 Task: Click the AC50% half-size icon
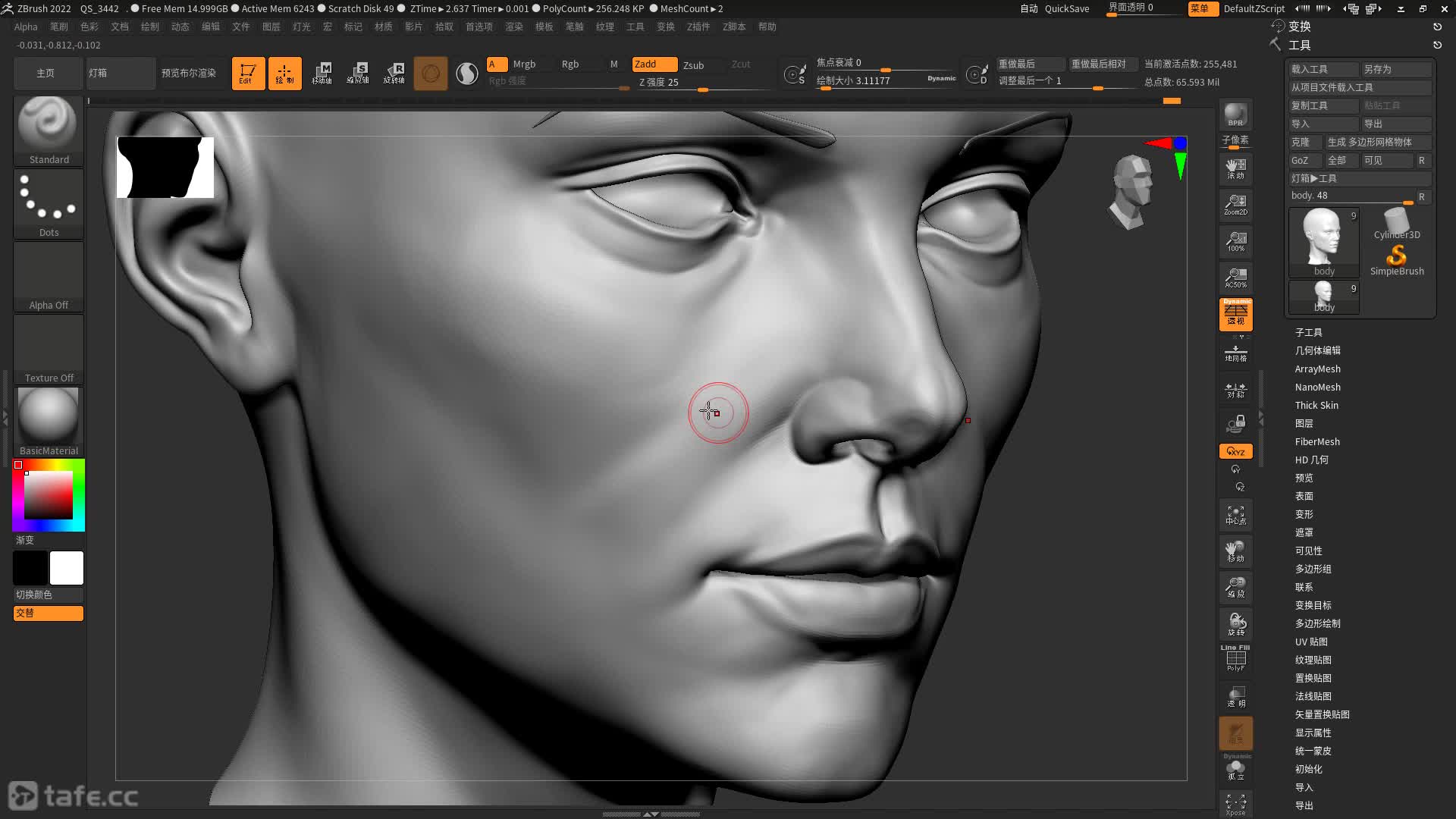click(x=1235, y=278)
